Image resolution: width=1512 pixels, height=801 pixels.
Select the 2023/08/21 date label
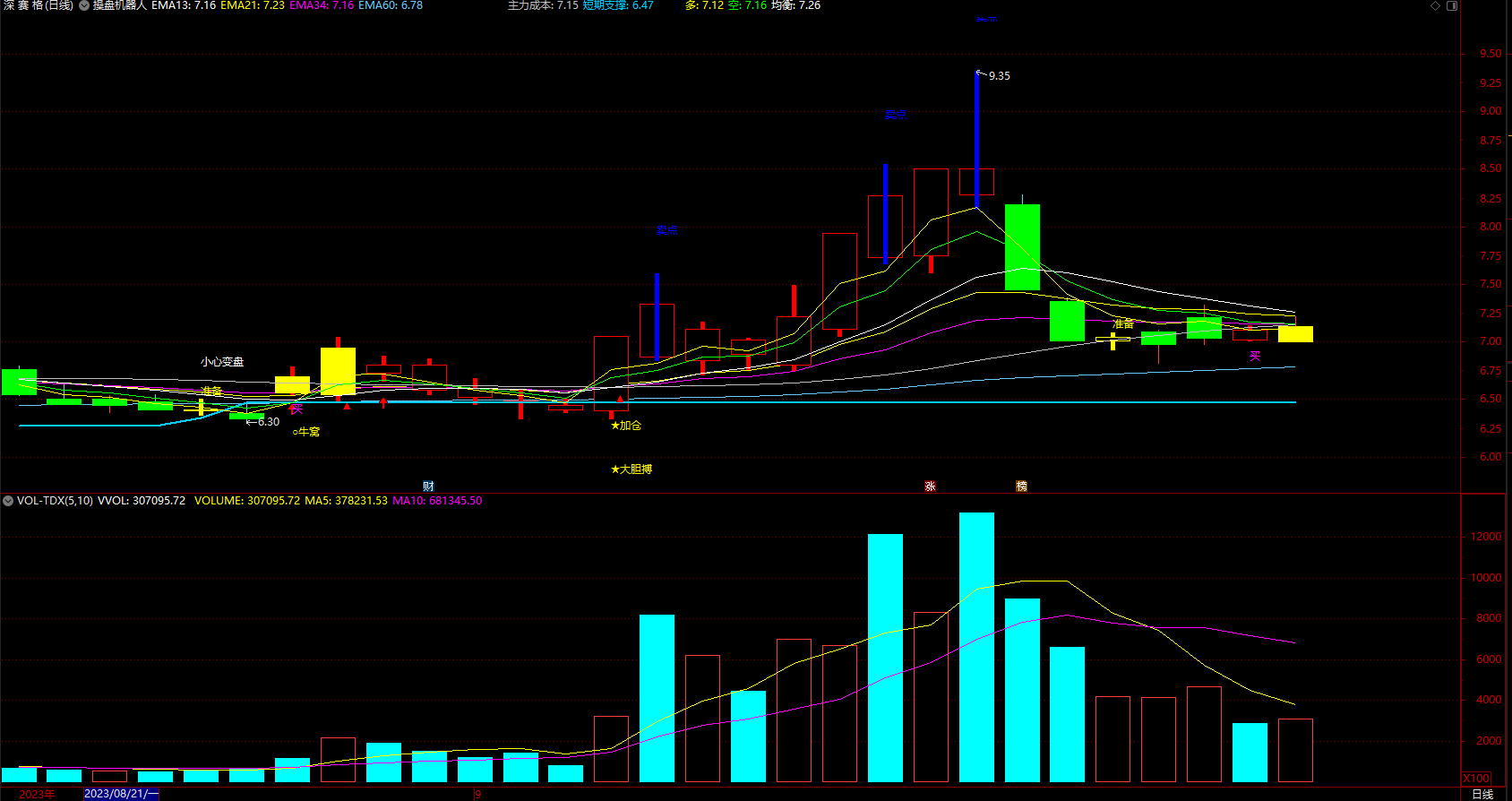121,794
